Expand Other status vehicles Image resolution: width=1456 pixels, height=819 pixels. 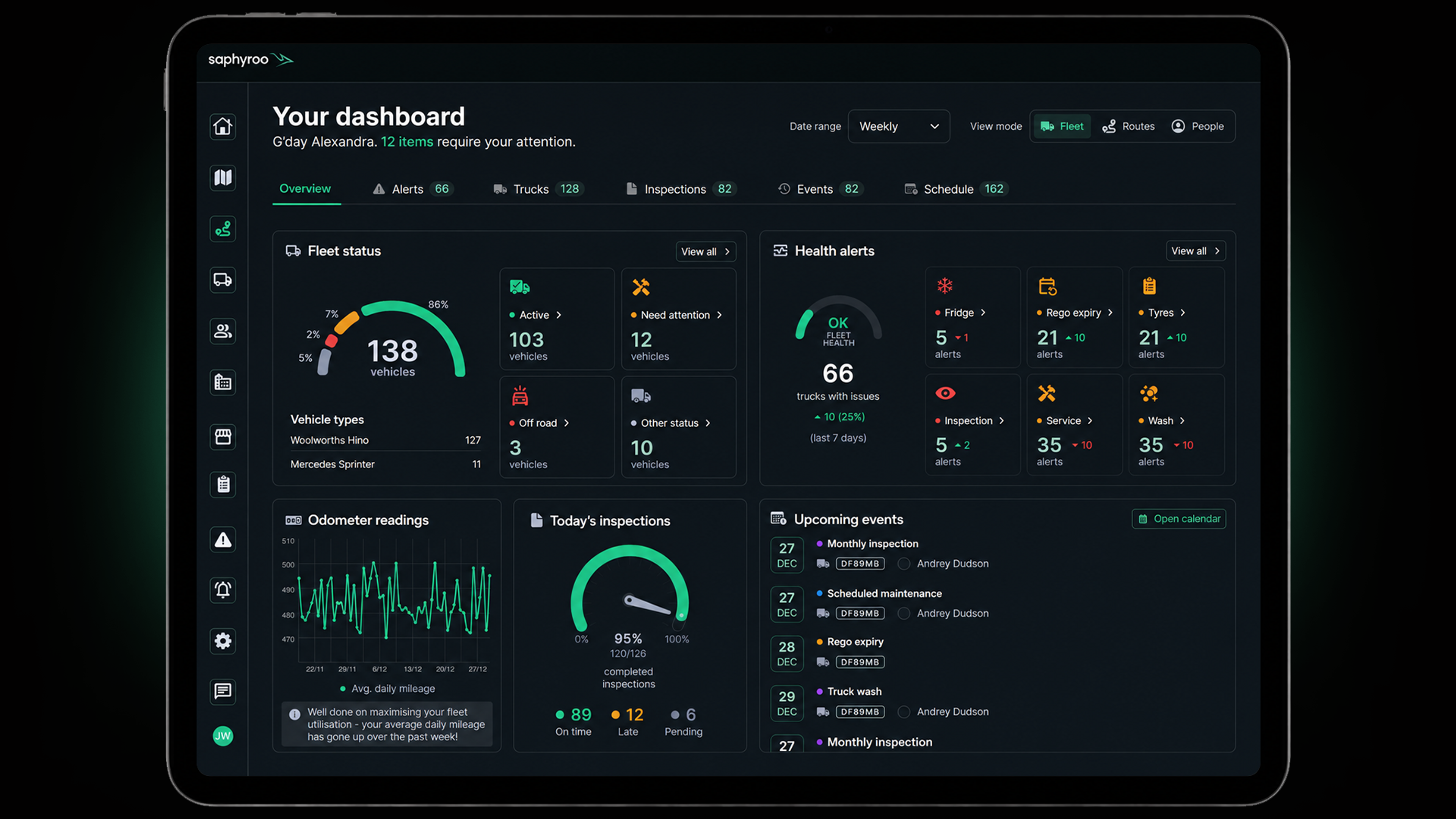(x=708, y=424)
